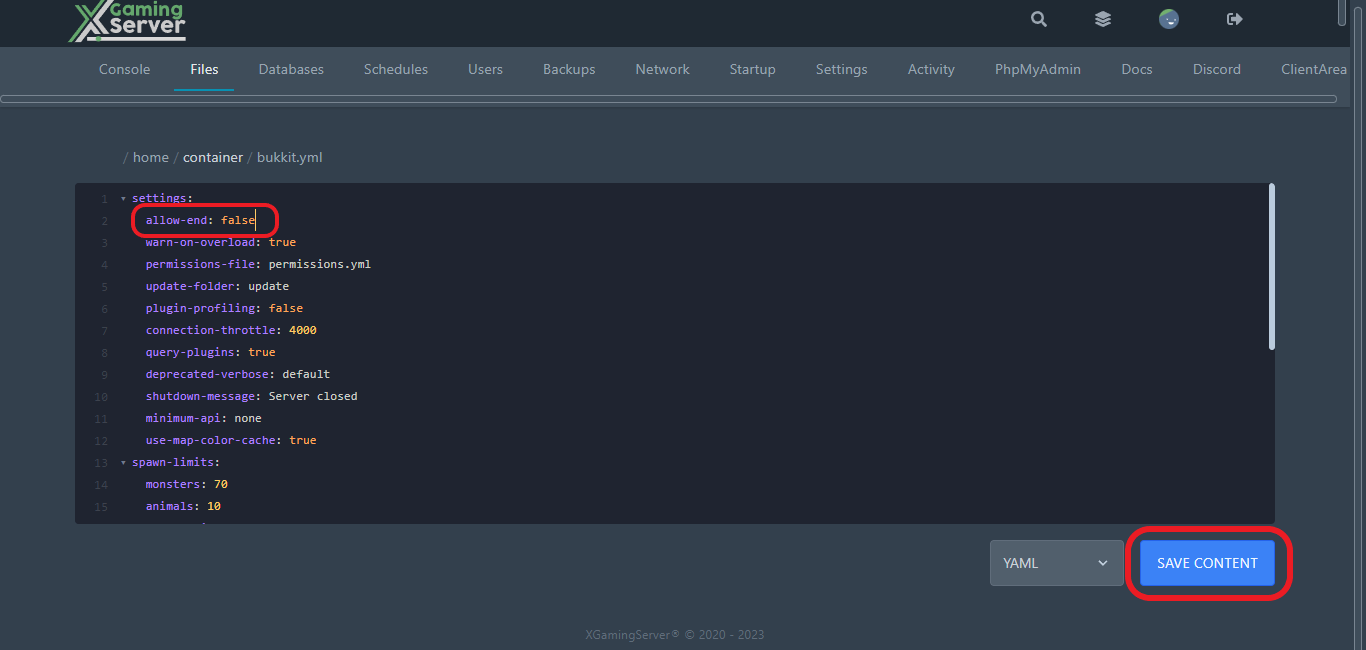Click the search magnifier icon
1366x650 pixels.
[1039, 19]
